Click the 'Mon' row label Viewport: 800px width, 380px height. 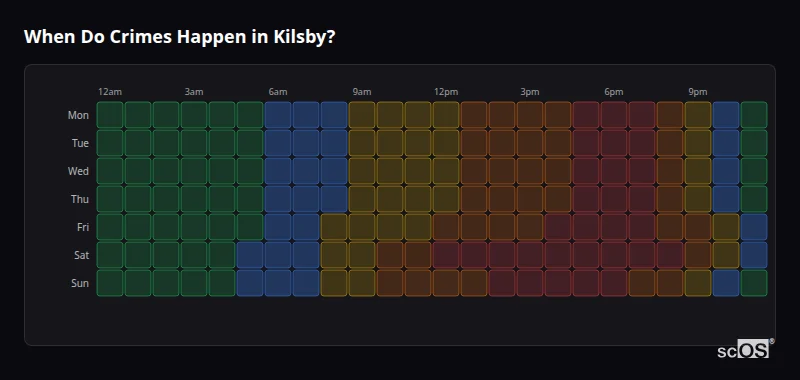pyautogui.click(x=78, y=115)
